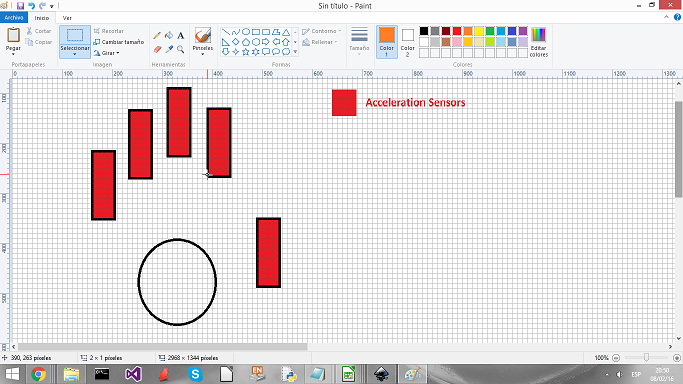Zoom out with the minus button
683x384 pixels.
[x=616, y=358]
